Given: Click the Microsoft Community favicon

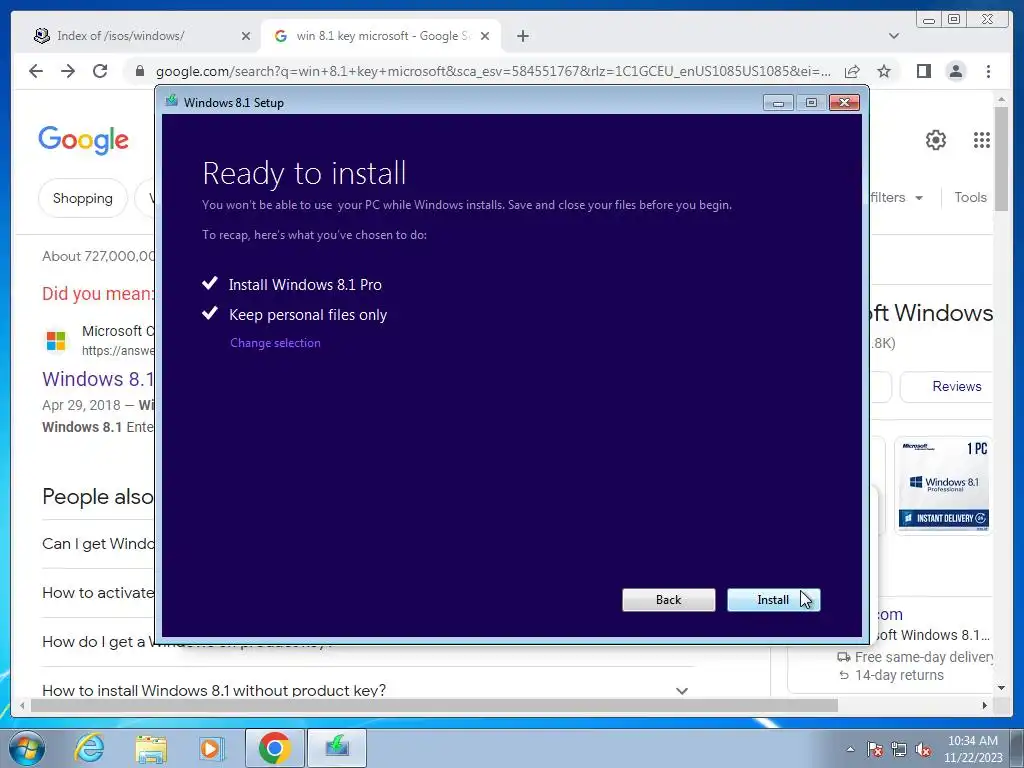Looking at the screenshot, I should click(56, 340).
